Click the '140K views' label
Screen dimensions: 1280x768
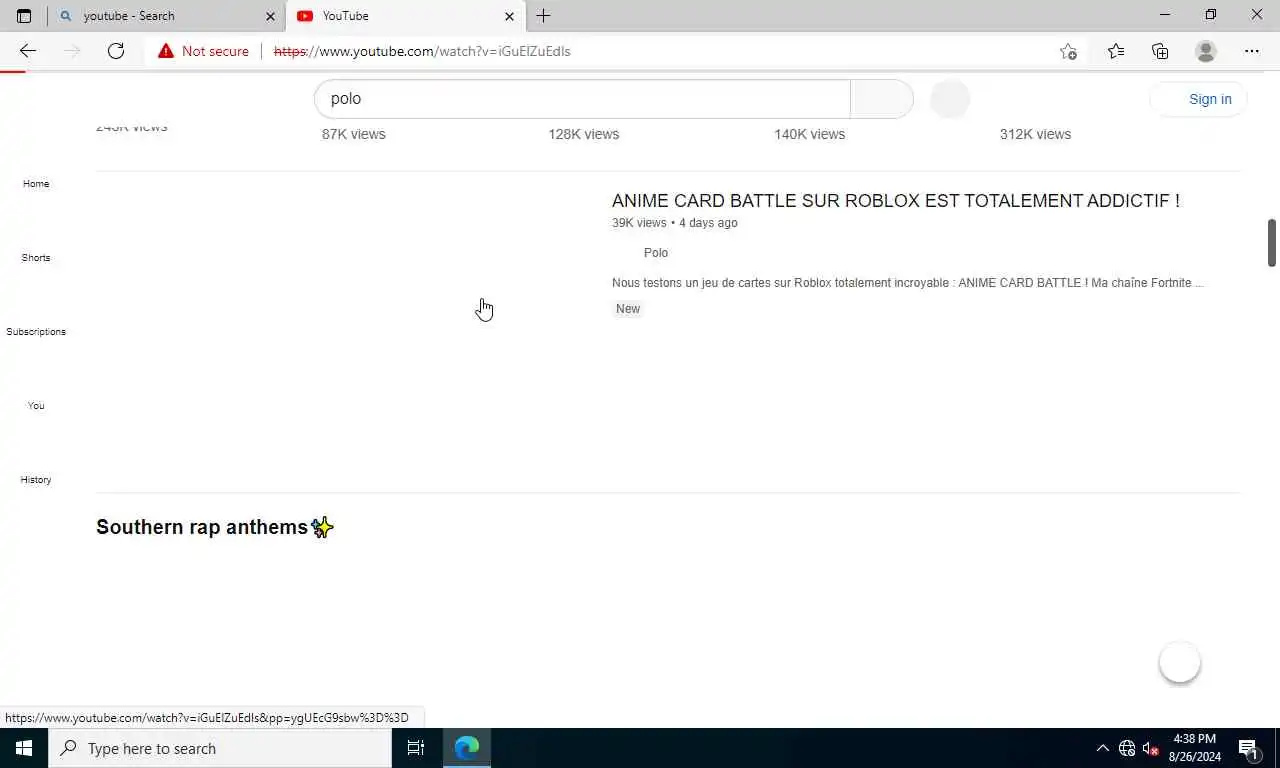click(x=810, y=134)
